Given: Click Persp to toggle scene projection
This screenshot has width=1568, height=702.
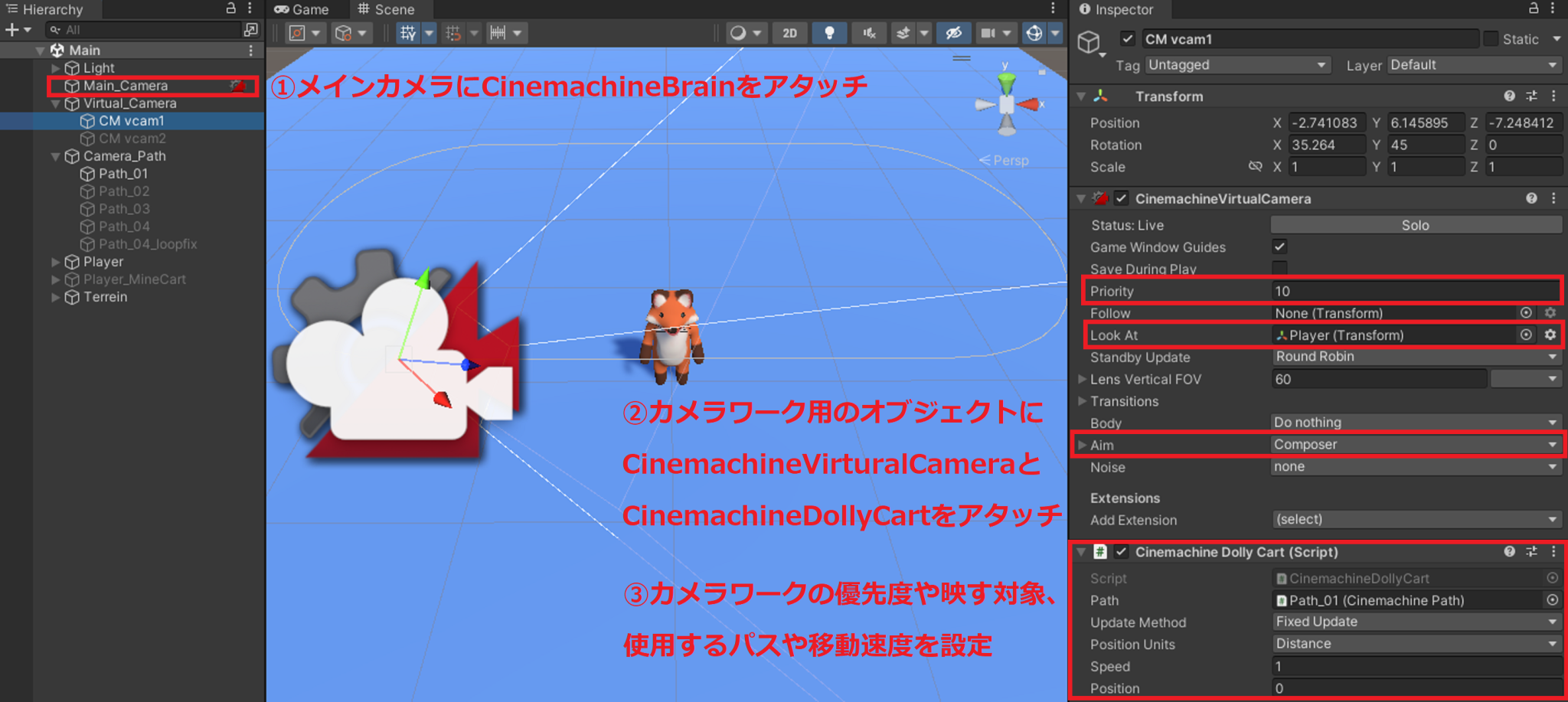Looking at the screenshot, I should tap(1004, 161).
